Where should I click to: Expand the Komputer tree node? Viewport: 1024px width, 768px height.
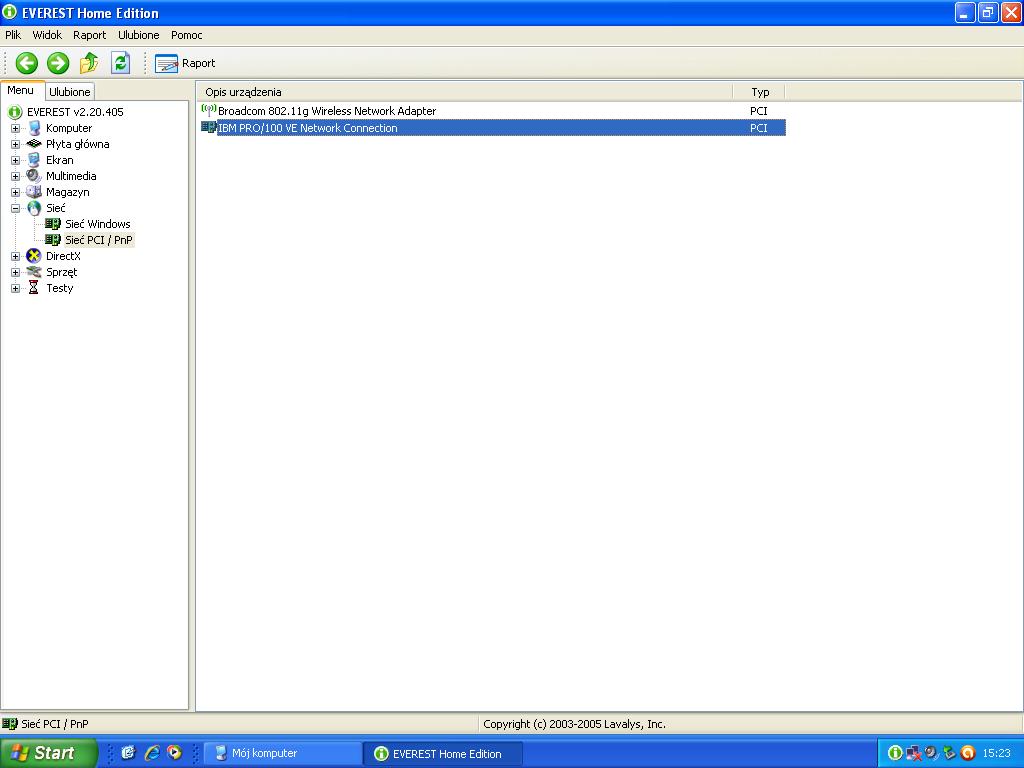point(15,129)
